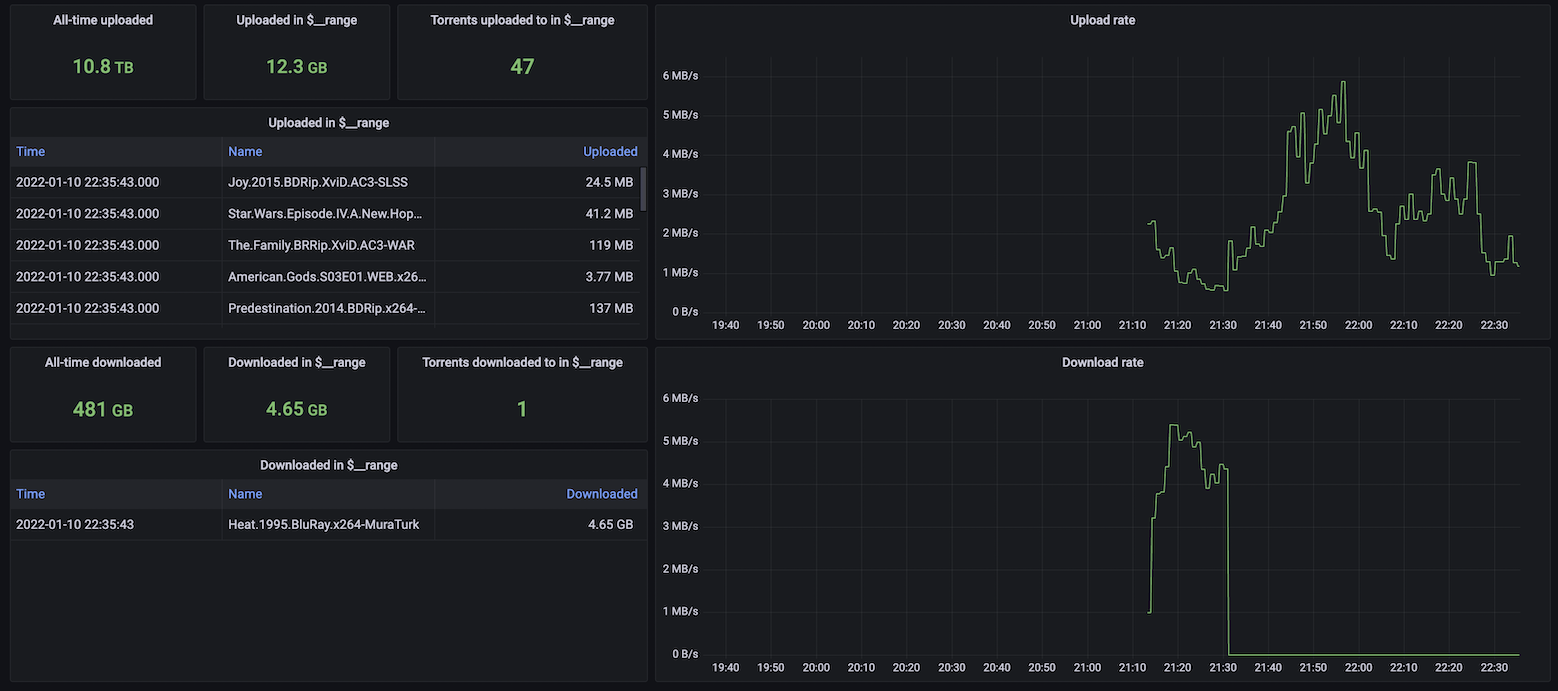Open the All-time uploaded panel title menu
Viewport: 1558px width, 691px height.
click(103, 20)
